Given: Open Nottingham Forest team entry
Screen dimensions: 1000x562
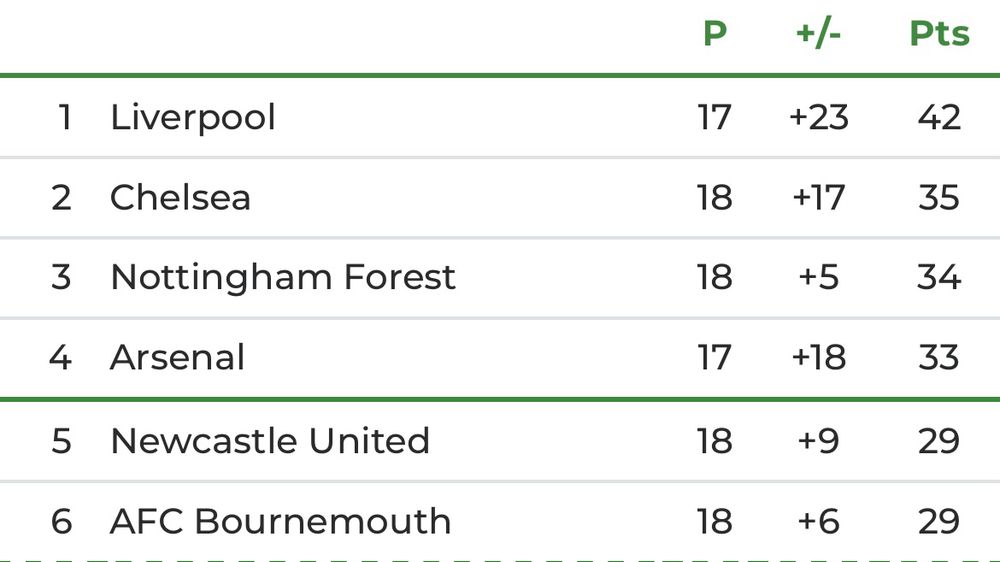Looking at the screenshot, I should click(x=283, y=277).
